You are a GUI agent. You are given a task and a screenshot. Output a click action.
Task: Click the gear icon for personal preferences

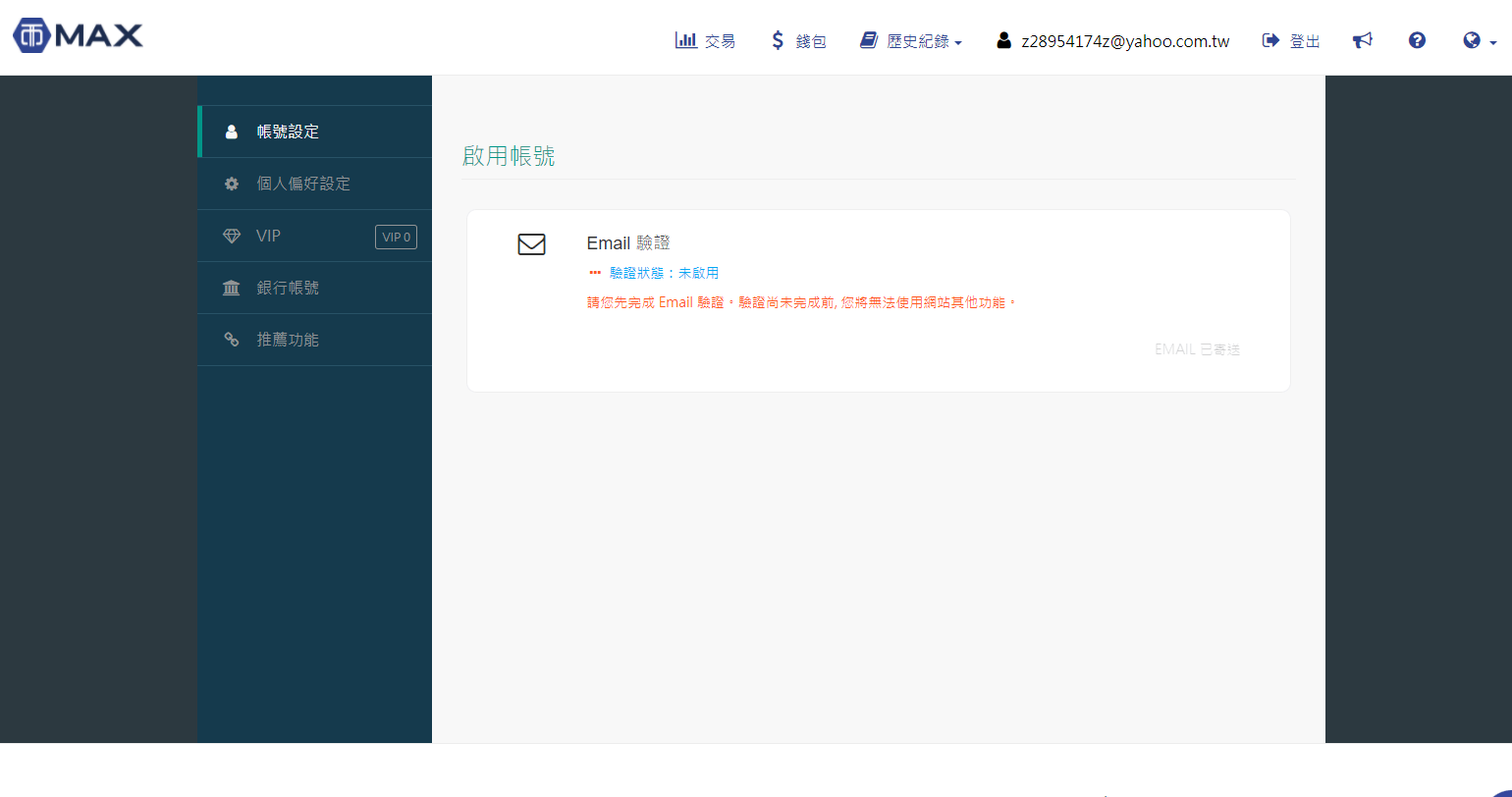[x=232, y=184]
